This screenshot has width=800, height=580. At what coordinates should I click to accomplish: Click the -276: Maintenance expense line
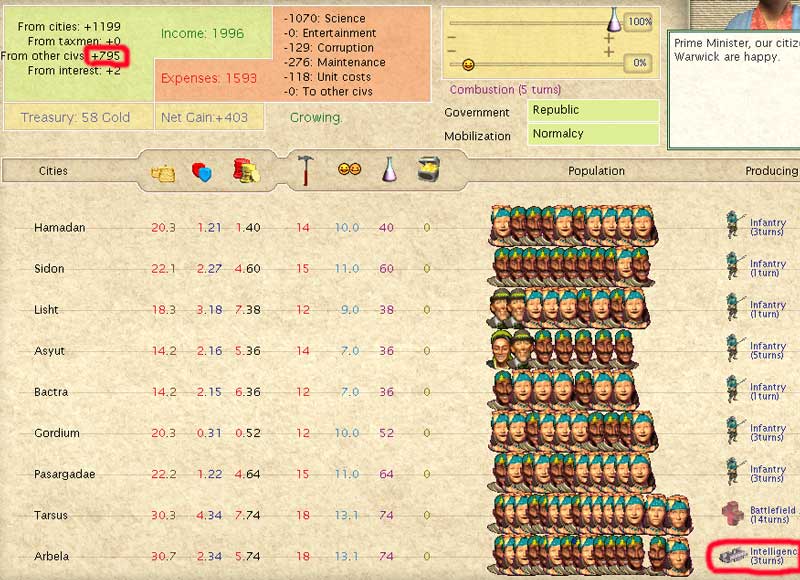335,63
